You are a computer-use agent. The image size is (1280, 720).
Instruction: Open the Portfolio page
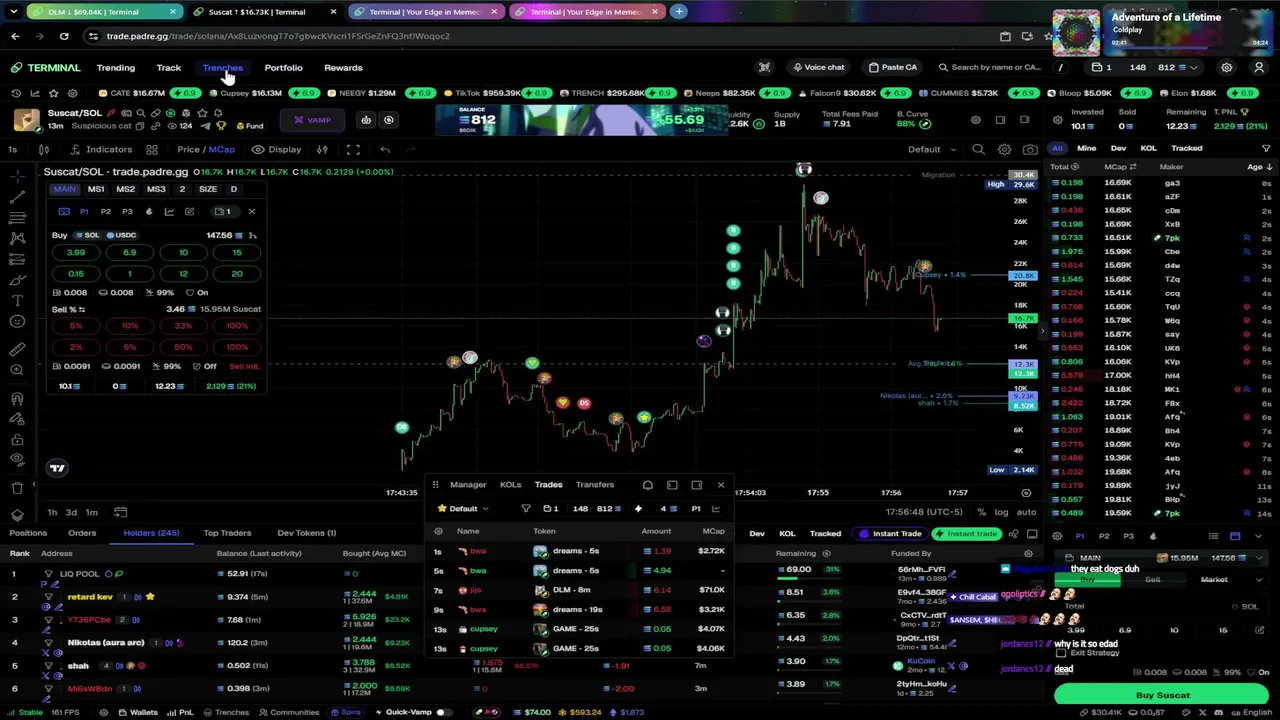click(283, 68)
